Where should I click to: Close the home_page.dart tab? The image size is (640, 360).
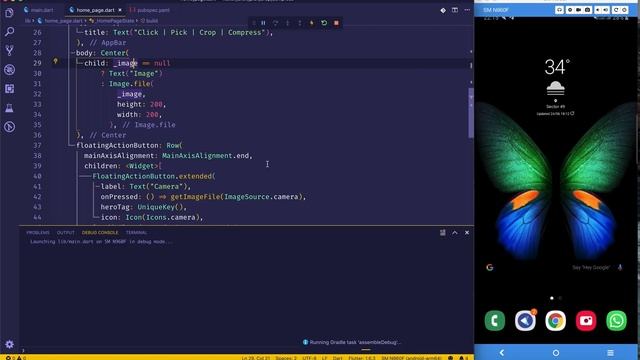[120, 10]
